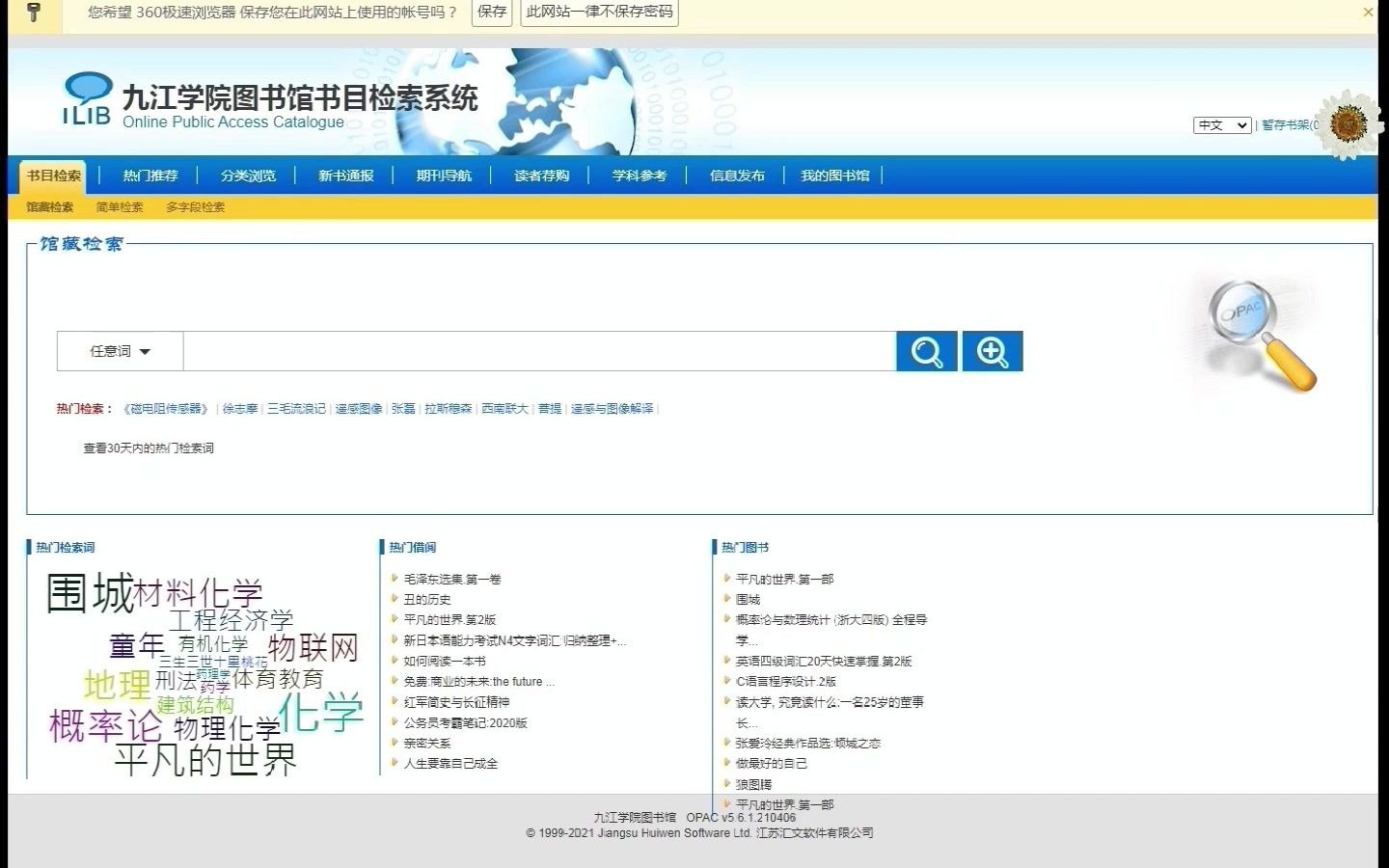Click 围城 in the word cloud
The image size is (1389, 868).
coord(90,592)
